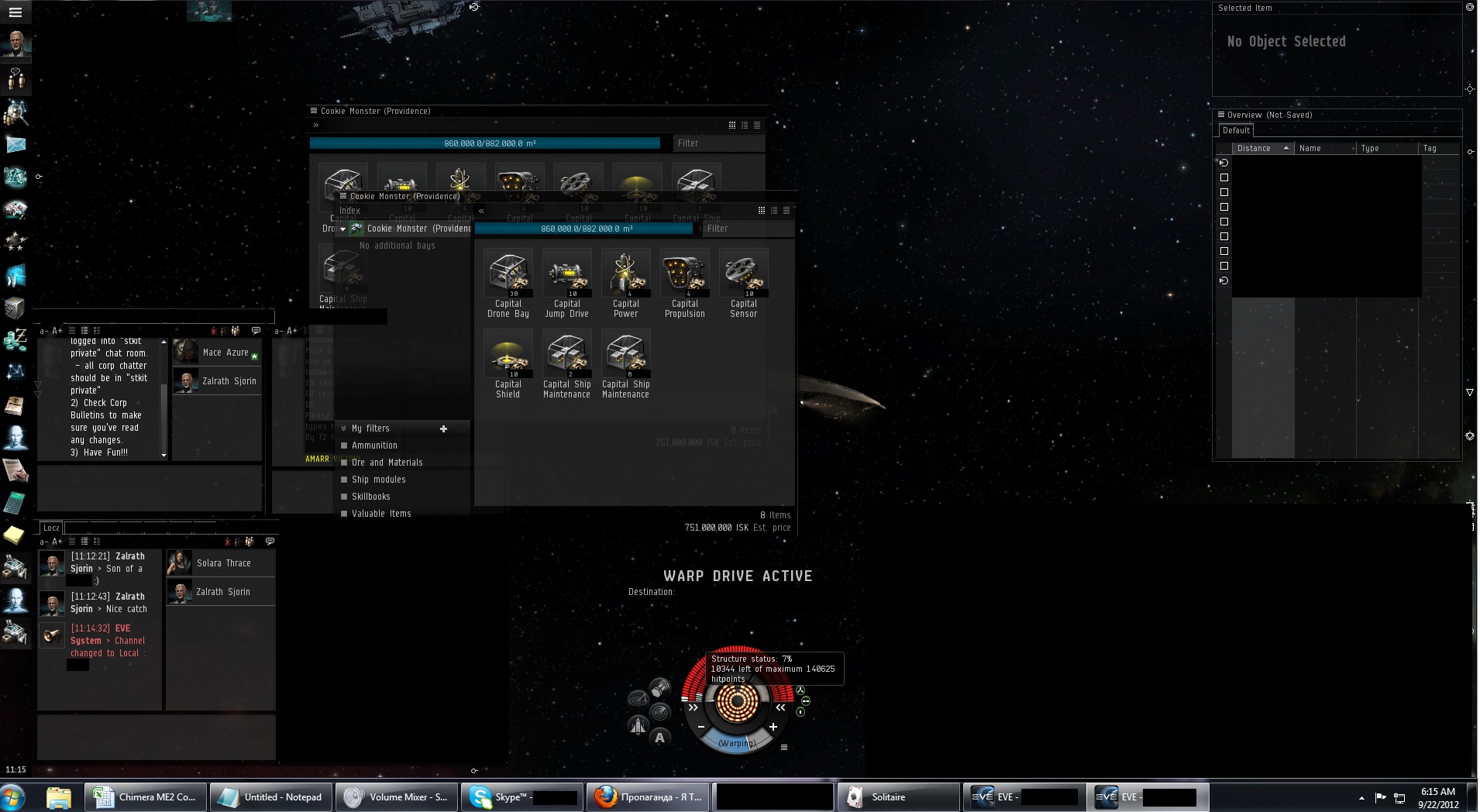Open the back inventory window menu
The width and height of the screenshot is (1480, 812).
(x=314, y=111)
